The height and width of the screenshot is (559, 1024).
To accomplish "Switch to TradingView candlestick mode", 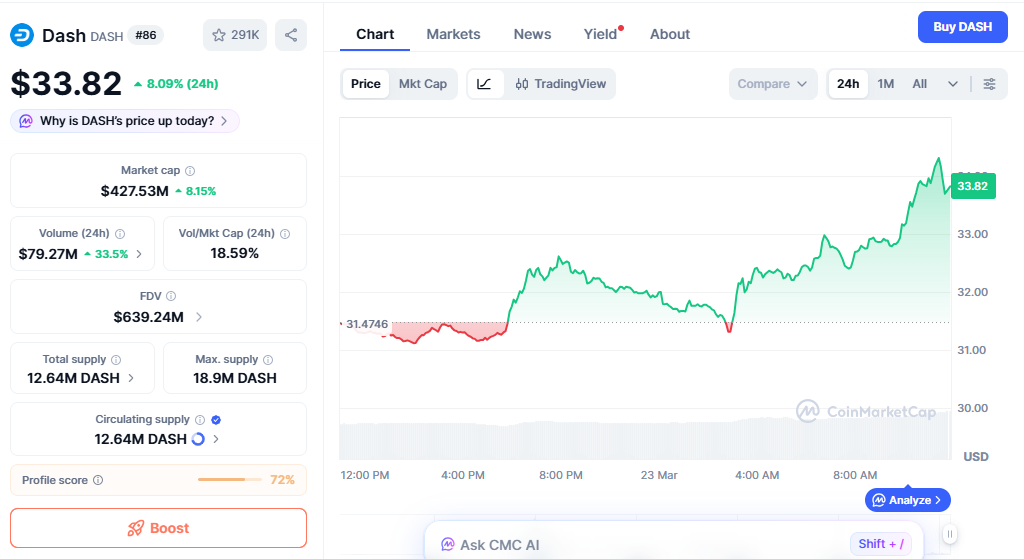I will [561, 84].
